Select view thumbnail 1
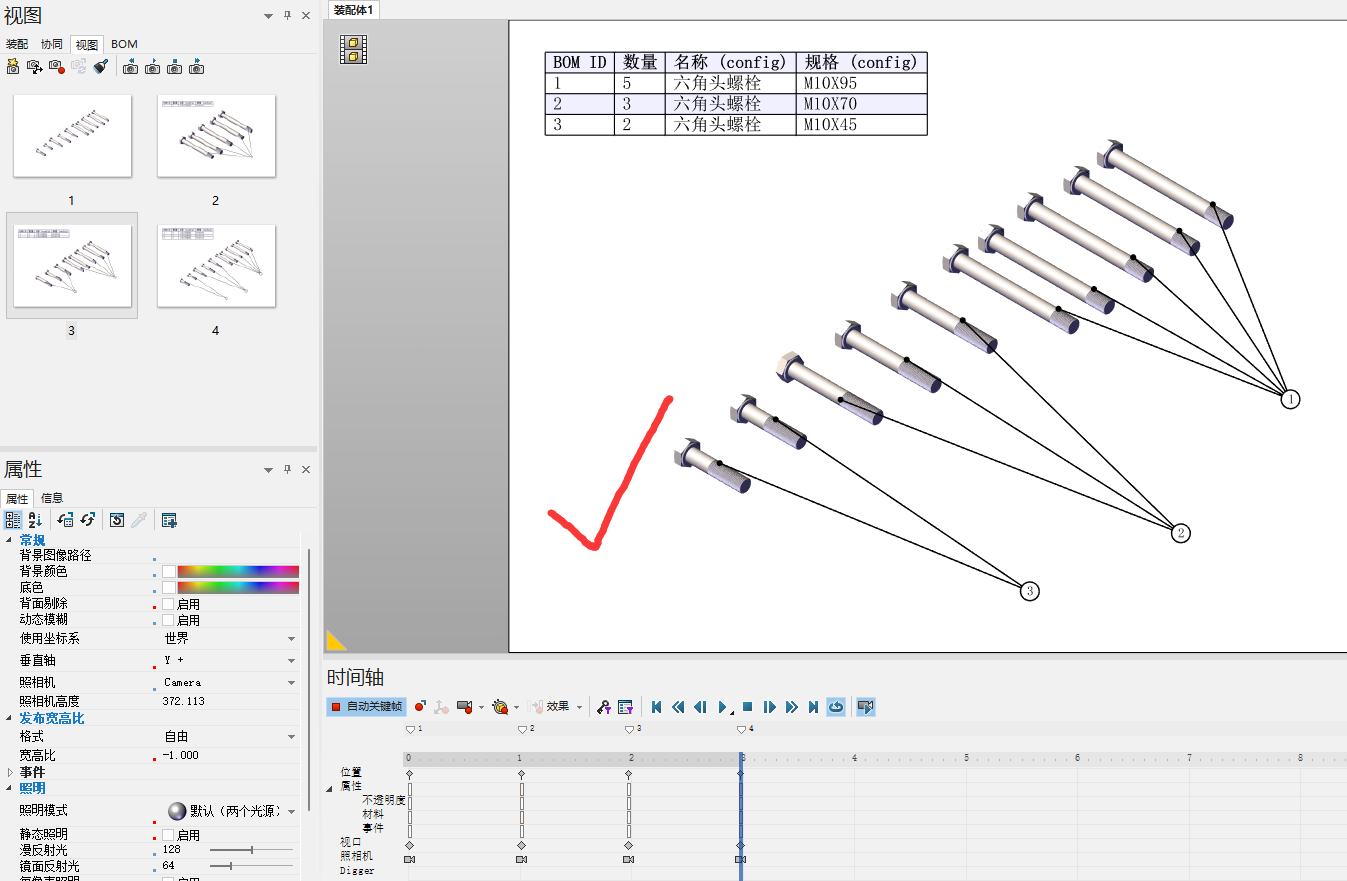Image resolution: width=1347 pixels, height=881 pixels. (72, 136)
